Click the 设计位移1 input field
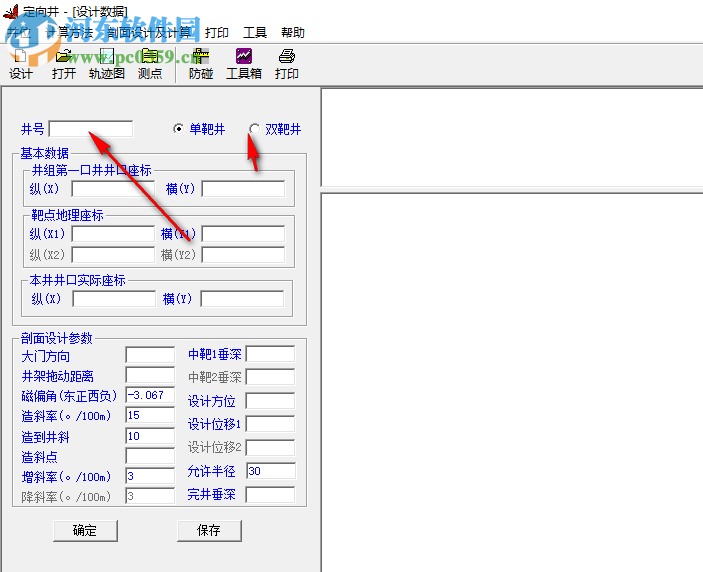 pos(271,424)
